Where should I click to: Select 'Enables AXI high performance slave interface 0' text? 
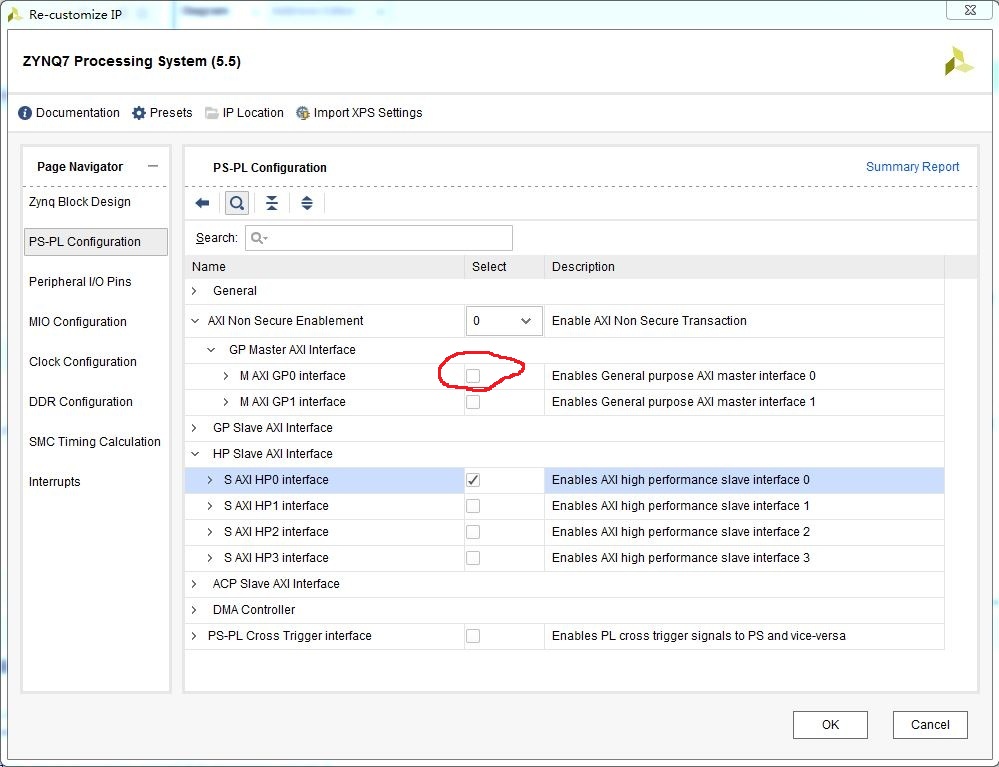pos(680,480)
